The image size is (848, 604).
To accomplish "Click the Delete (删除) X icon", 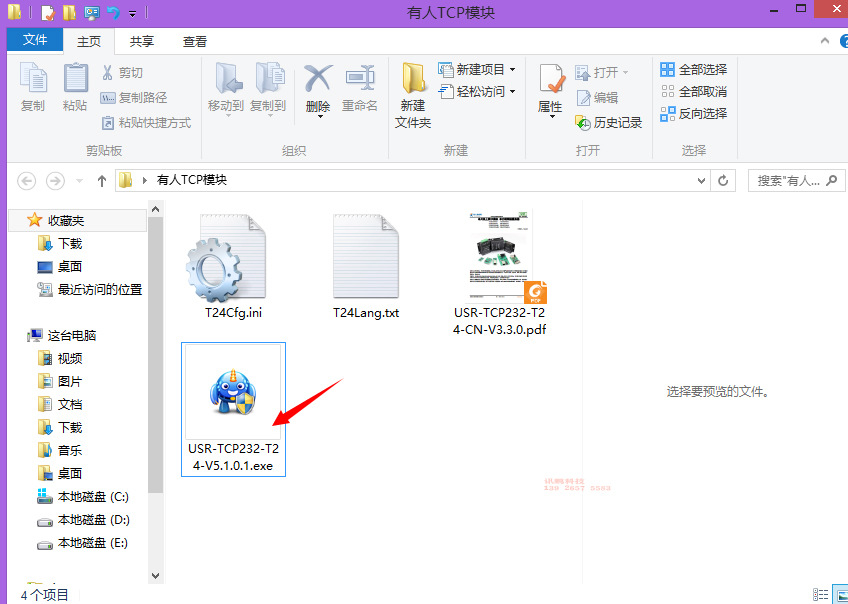I will point(317,80).
